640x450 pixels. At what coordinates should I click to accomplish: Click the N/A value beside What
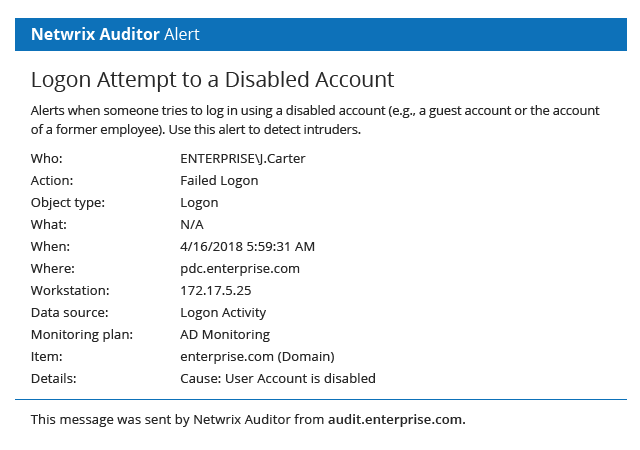click(x=191, y=224)
